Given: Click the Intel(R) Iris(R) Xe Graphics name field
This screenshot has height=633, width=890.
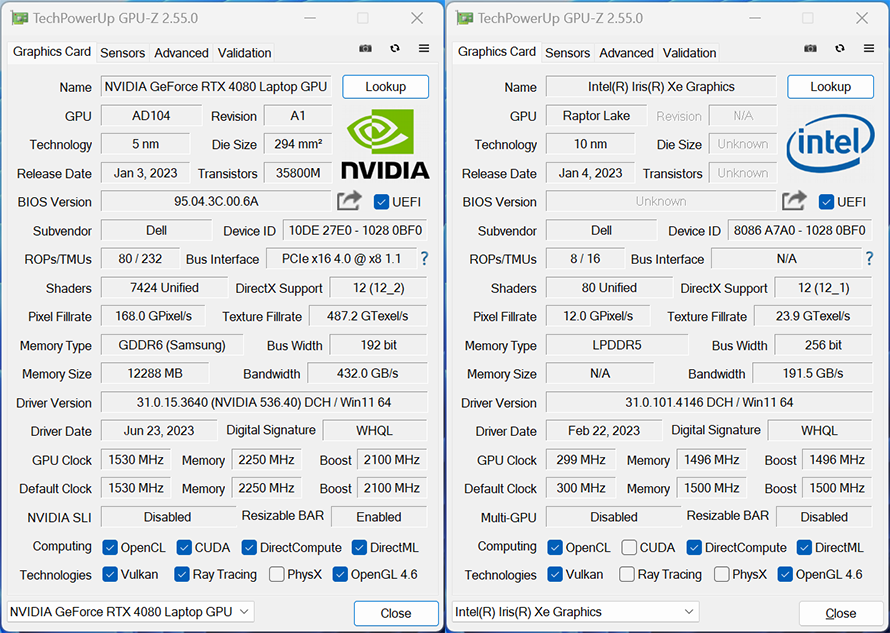Looking at the screenshot, I should coord(661,87).
